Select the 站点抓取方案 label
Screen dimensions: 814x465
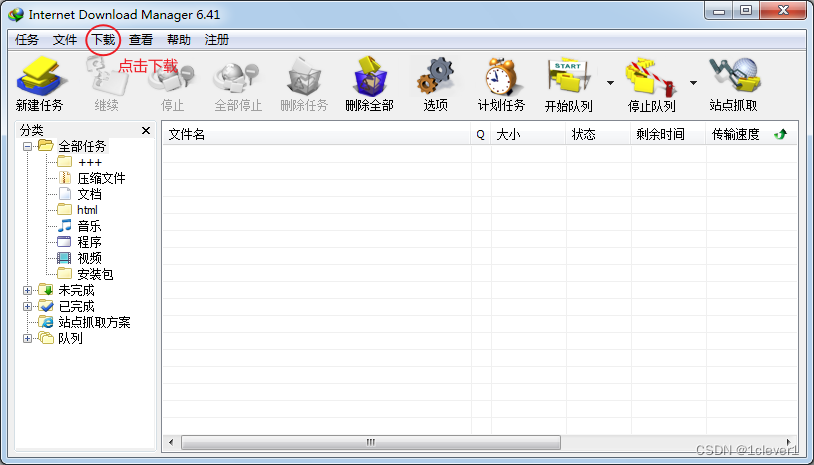point(94,322)
